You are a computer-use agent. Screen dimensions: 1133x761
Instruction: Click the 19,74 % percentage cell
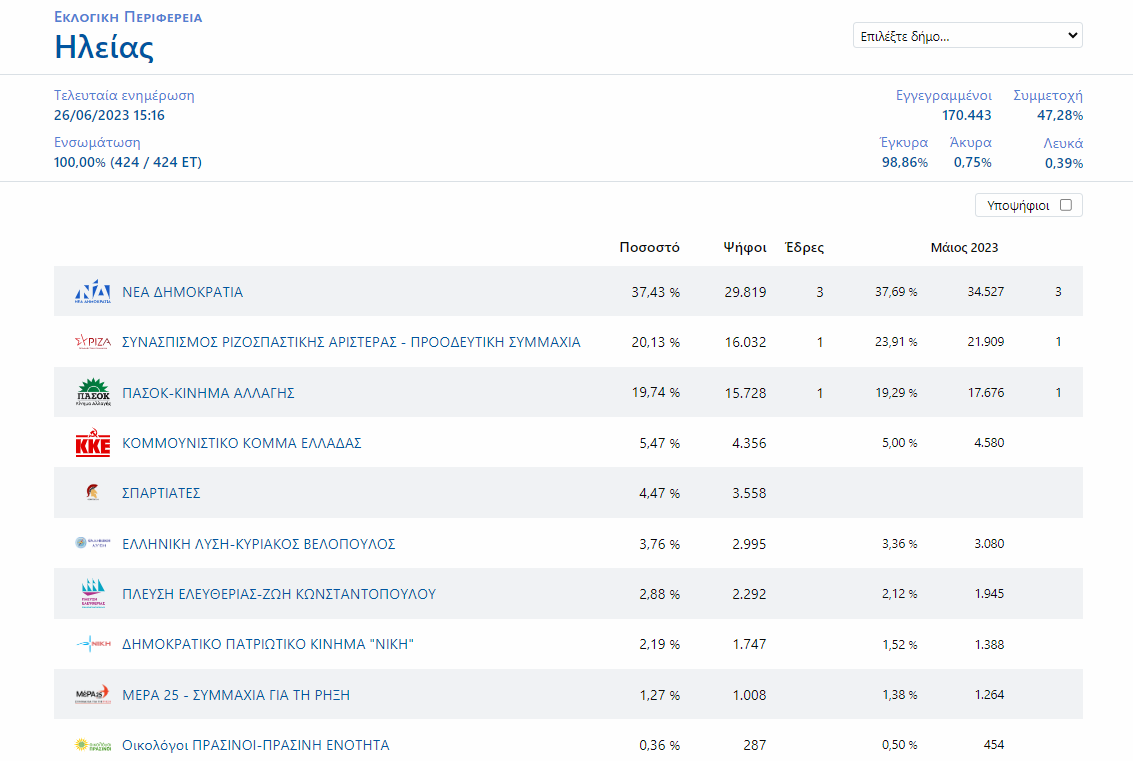[x=655, y=392]
